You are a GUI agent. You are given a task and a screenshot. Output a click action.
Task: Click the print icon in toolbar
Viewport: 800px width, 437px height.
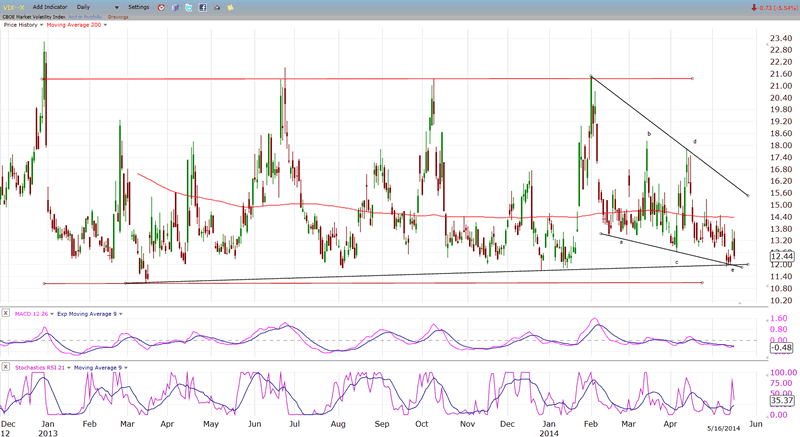point(216,7)
